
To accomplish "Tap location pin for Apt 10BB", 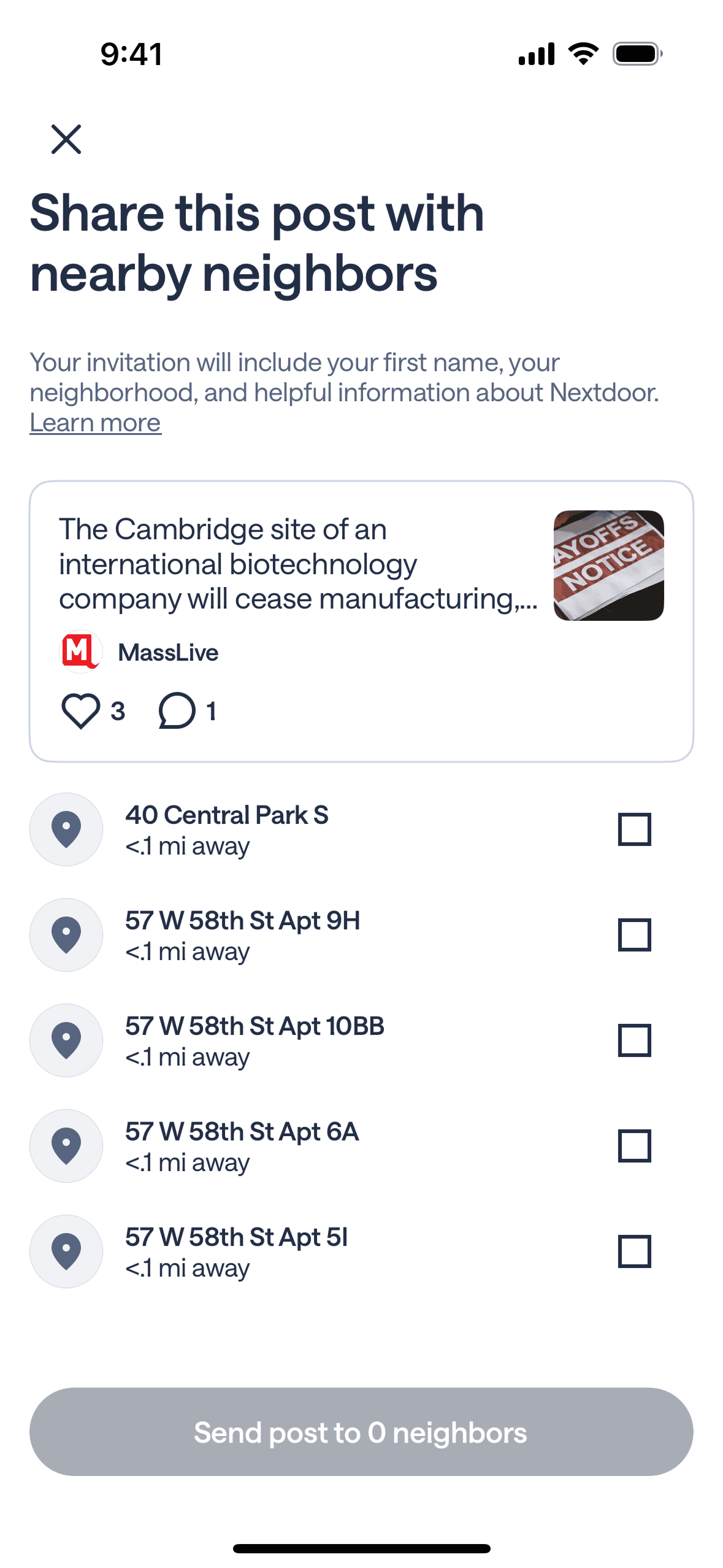I will click(x=66, y=1040).
